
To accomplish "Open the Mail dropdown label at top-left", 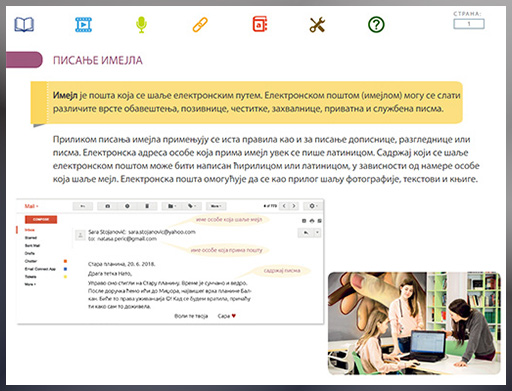I will pos(31,206).
